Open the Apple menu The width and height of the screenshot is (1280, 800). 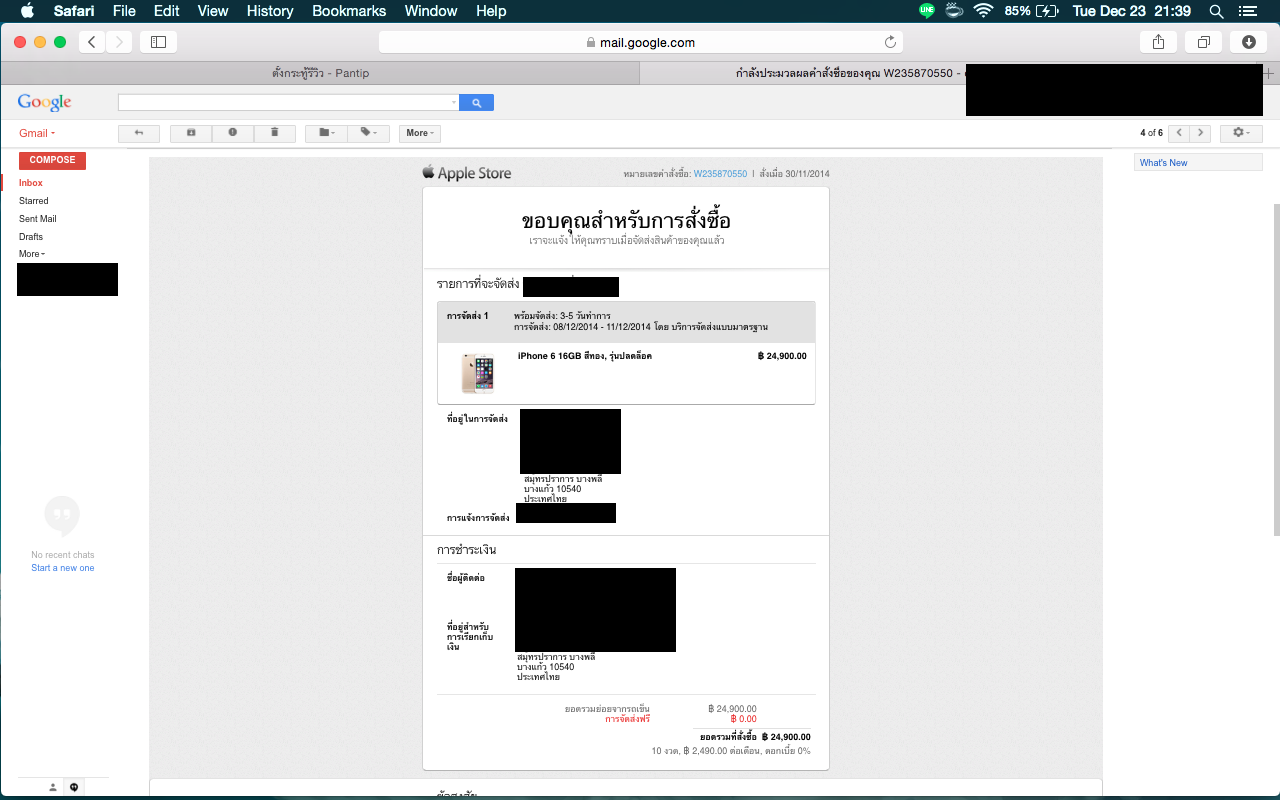click(27, 11)
